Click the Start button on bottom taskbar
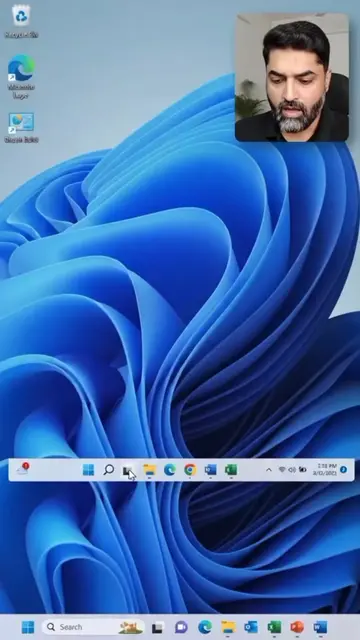360x640 pixels. tap(28, 627)
